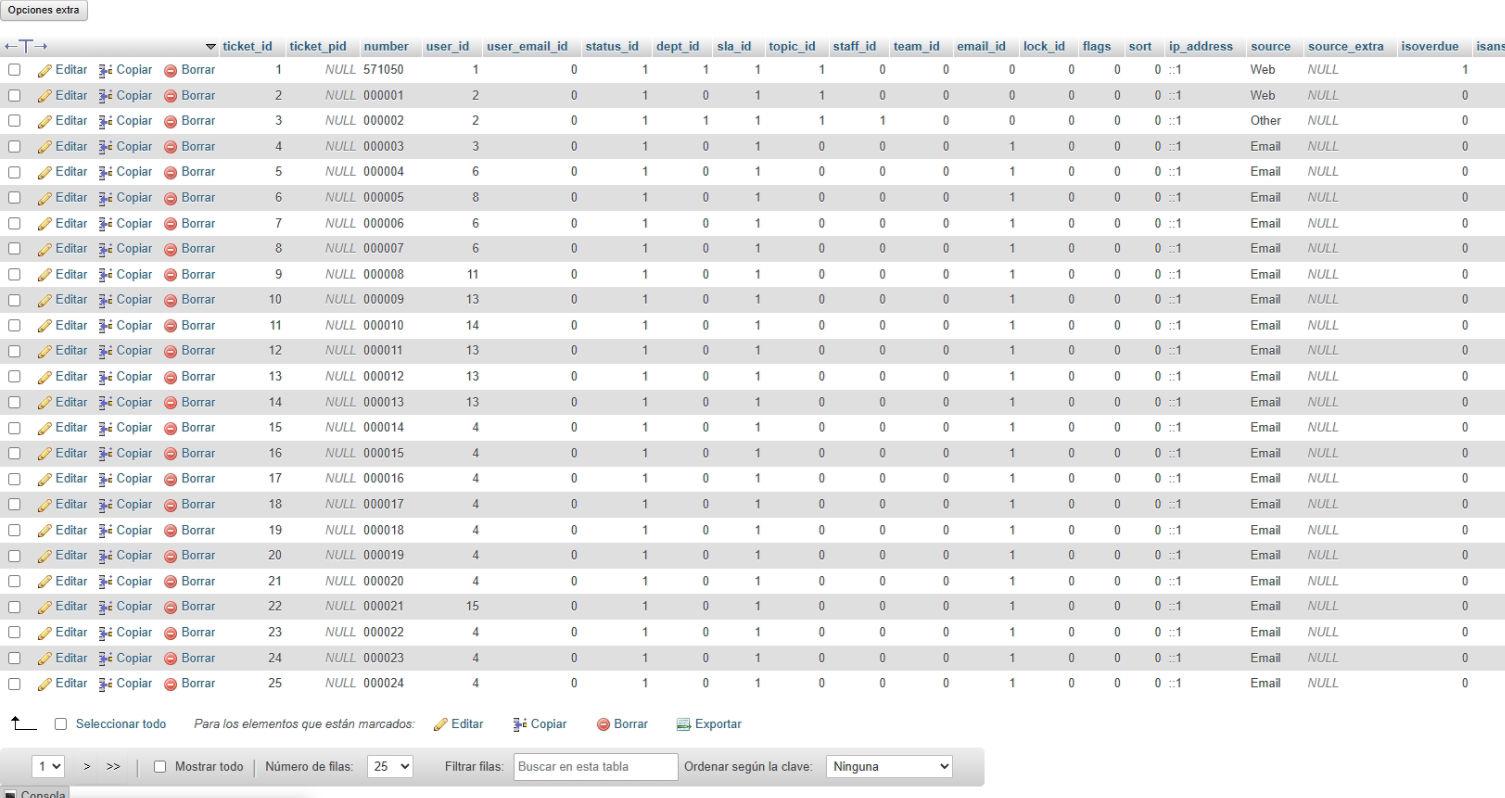Image resolution: width=1505 pixels, height=798 pixels.
Task: Click the pencil Edit icon for ticket_id 25
Action: [44, 684]
